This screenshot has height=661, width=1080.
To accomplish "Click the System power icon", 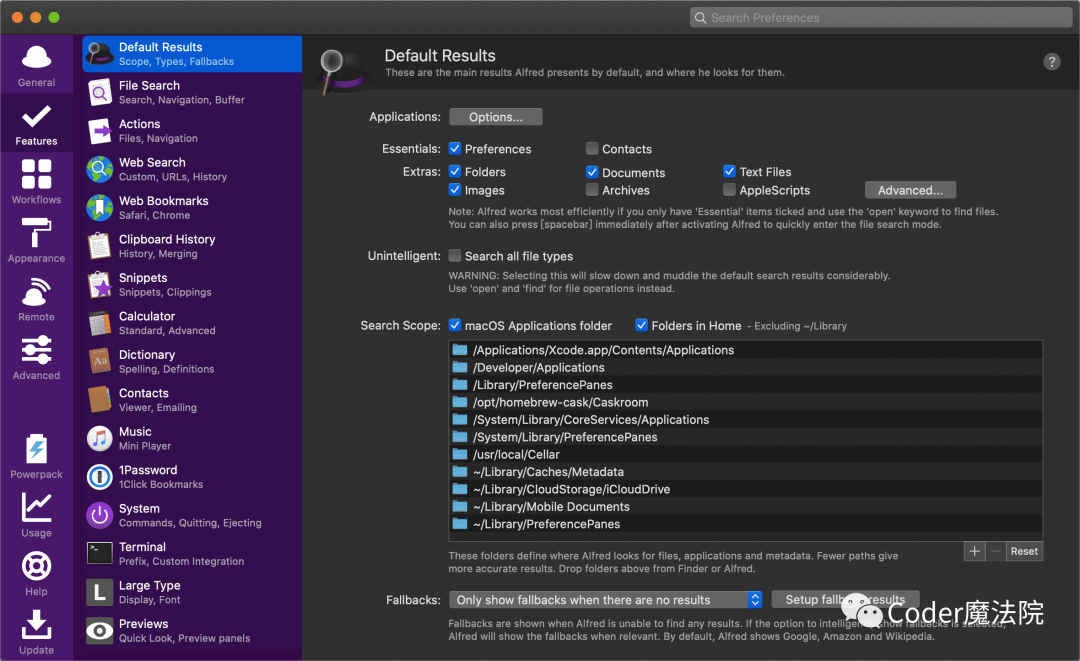I will point(100,515).
